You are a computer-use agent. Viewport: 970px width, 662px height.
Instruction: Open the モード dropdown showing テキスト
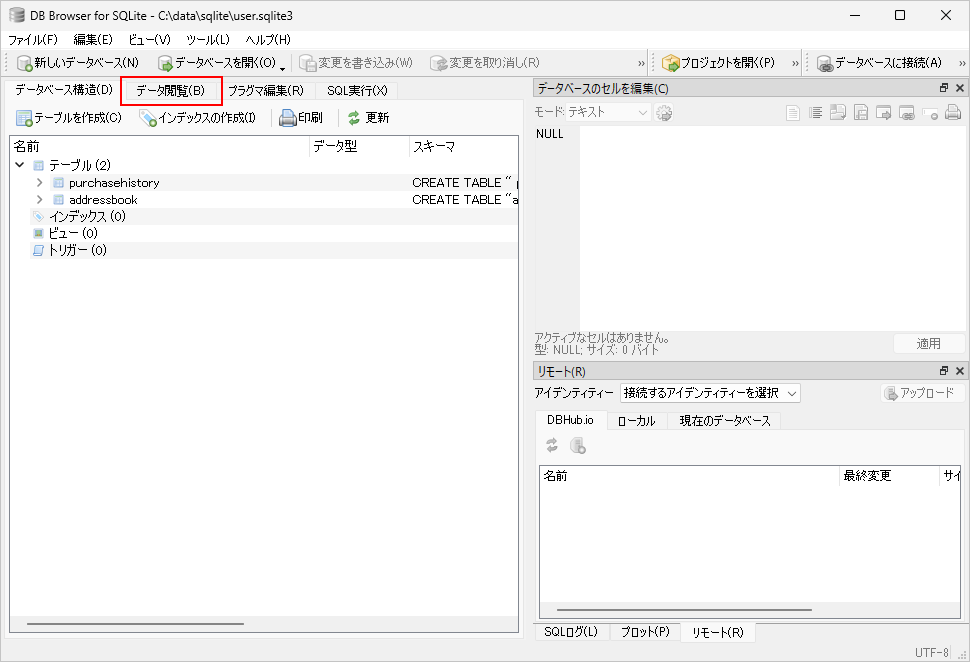[607, 112]
